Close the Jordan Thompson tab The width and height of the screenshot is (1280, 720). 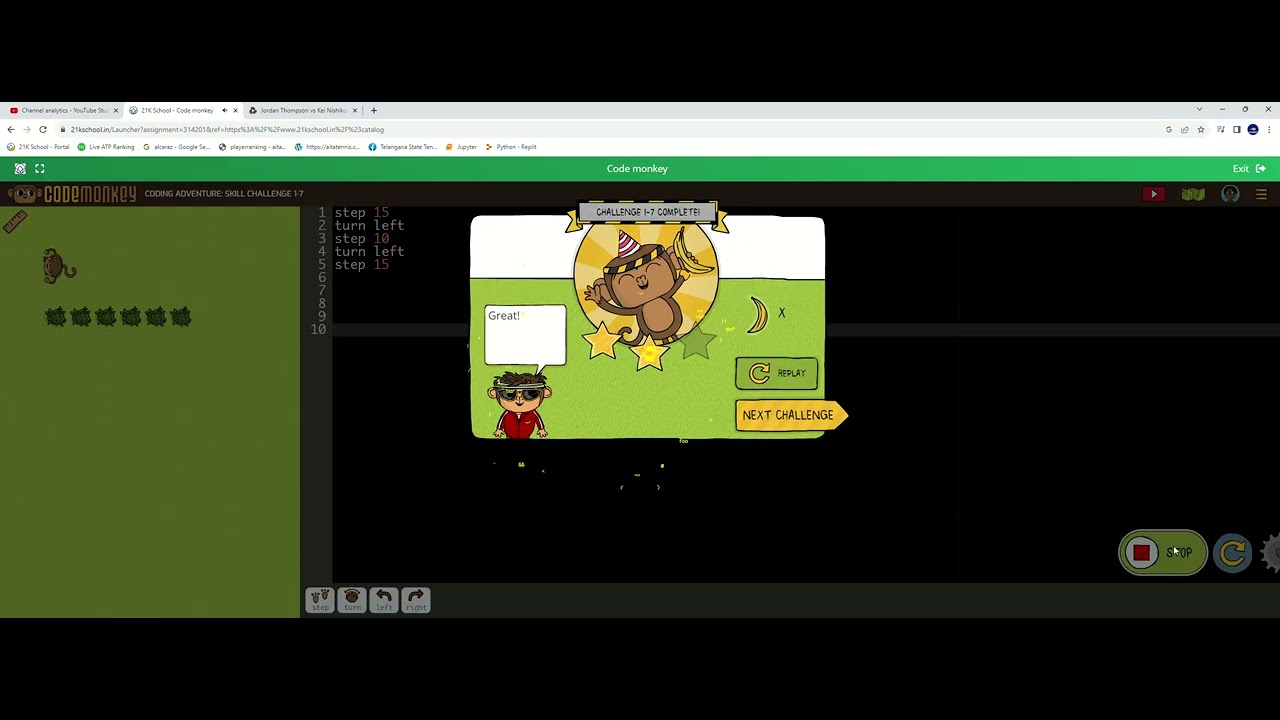[354, 110]
